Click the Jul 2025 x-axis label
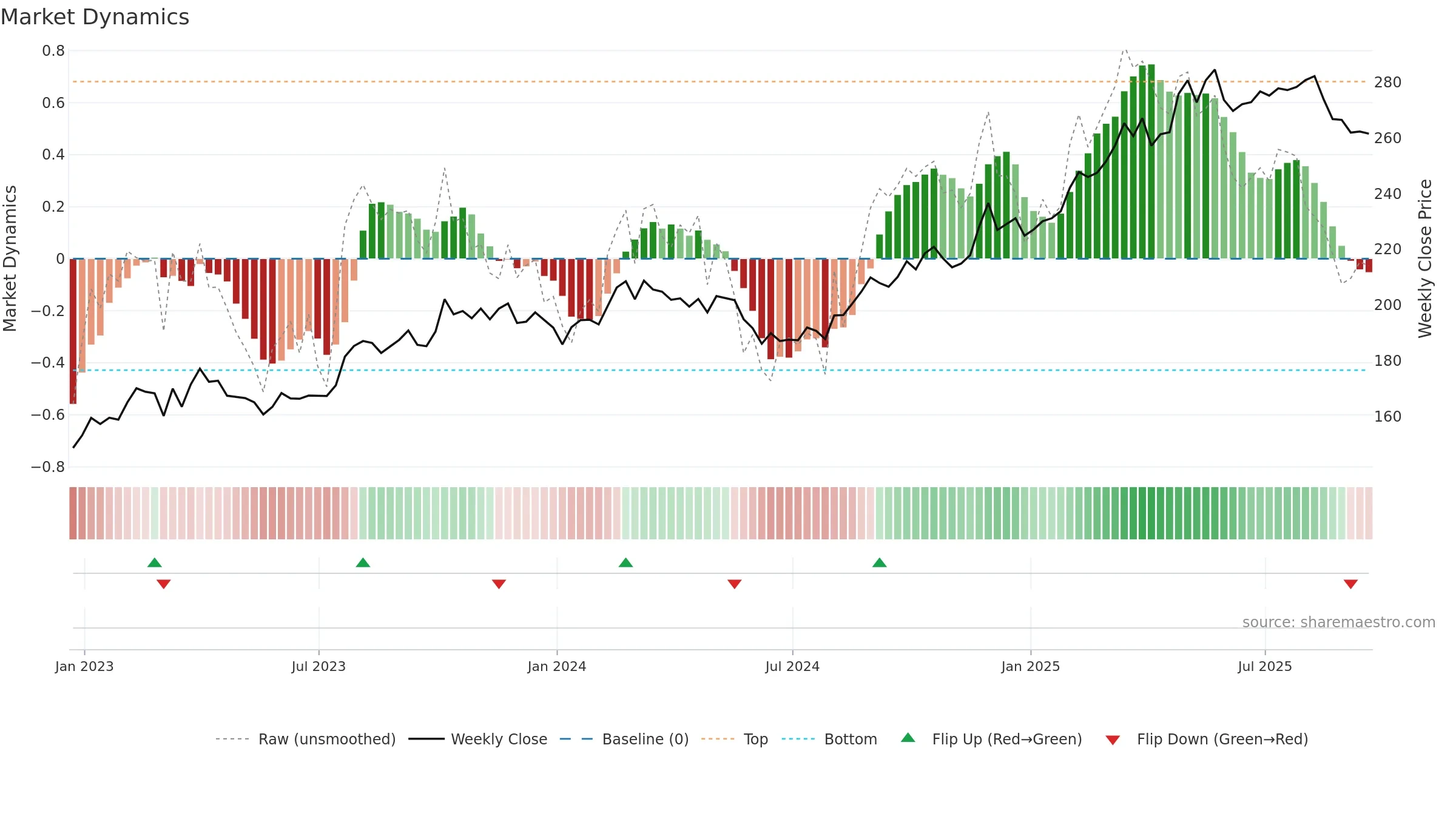Screen dimensions: 1456x819 point(1265,666)
